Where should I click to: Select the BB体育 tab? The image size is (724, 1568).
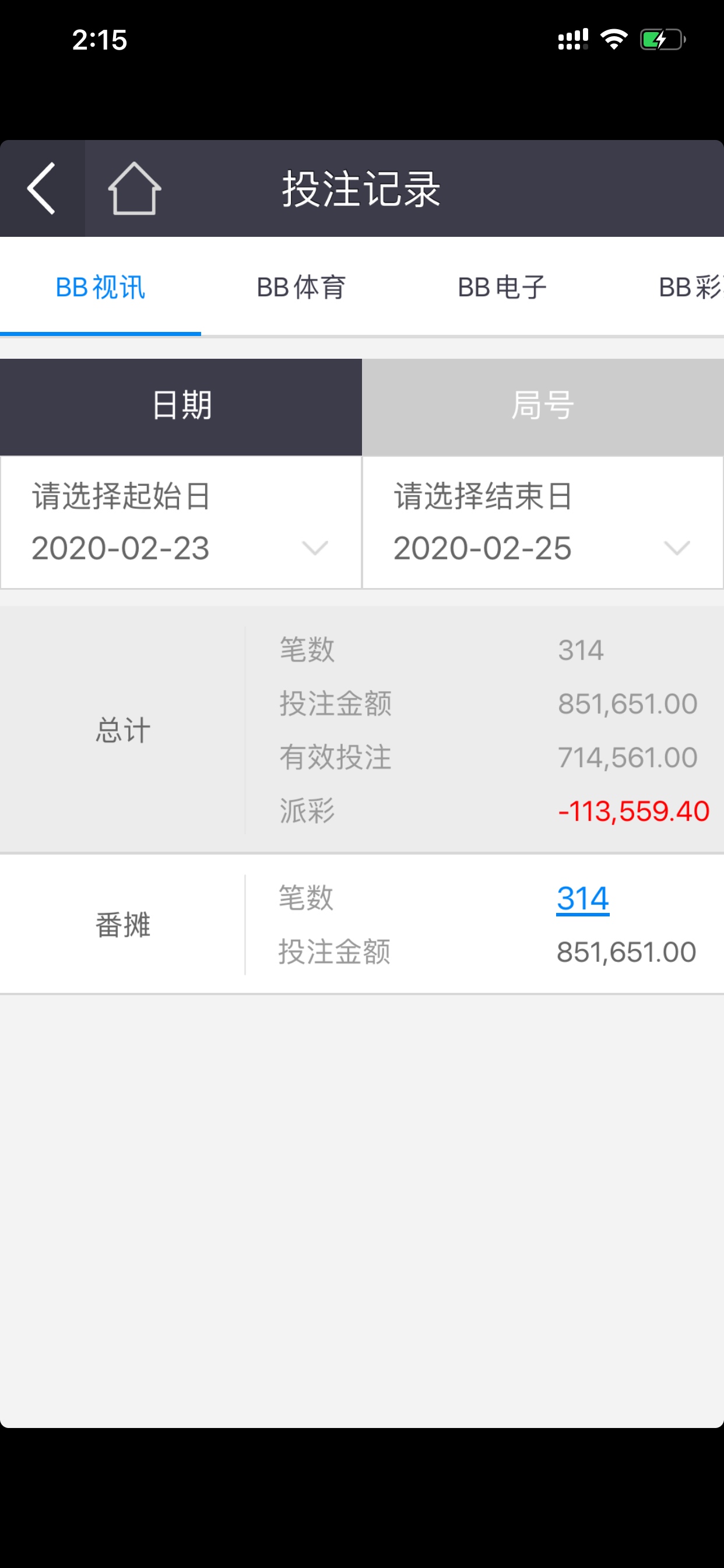click(x=301, y=286)
